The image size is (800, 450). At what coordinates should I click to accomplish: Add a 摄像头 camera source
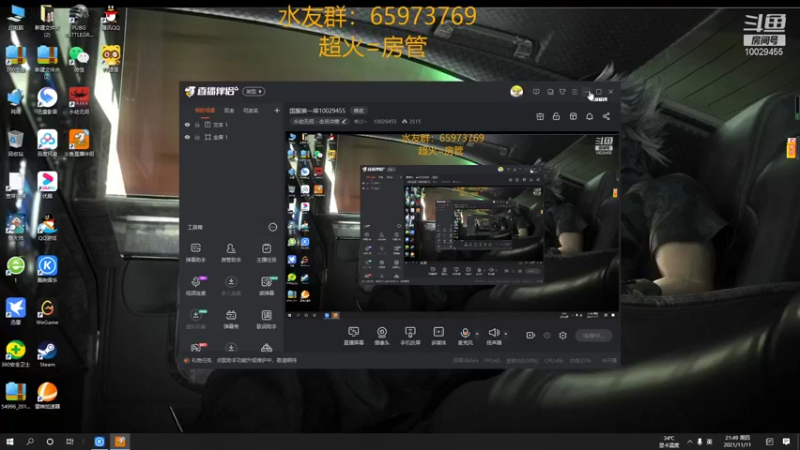click(x=382, y=336)
